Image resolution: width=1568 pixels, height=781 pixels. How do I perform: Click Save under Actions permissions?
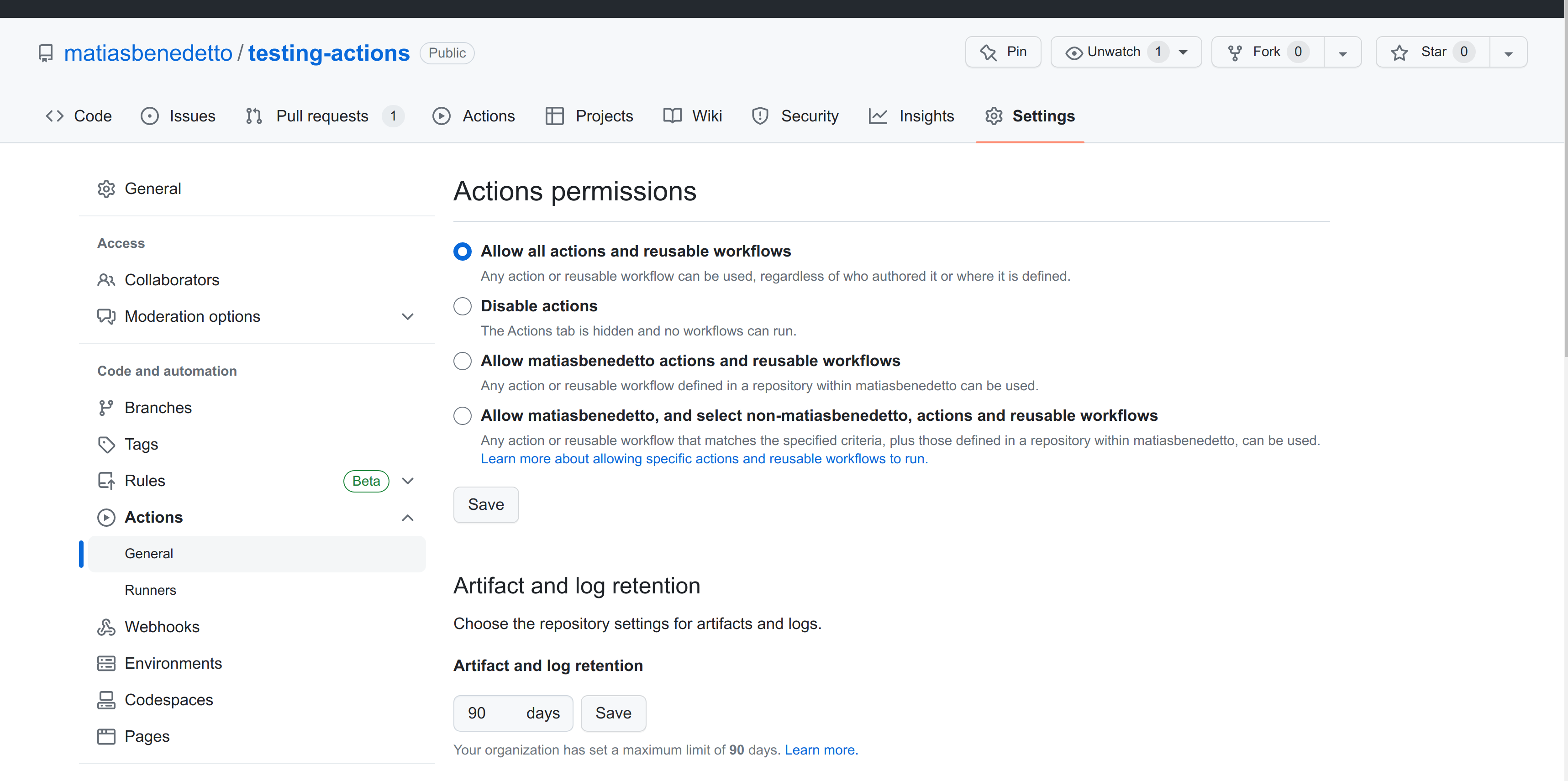(x=486, y=505)
